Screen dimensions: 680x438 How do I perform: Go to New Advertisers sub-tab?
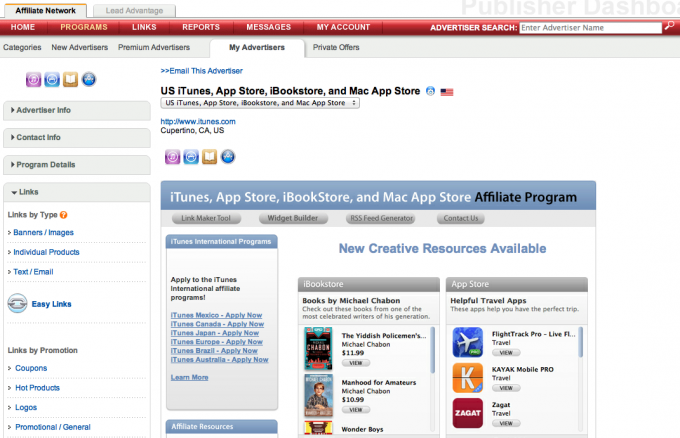tap(80, 47)
